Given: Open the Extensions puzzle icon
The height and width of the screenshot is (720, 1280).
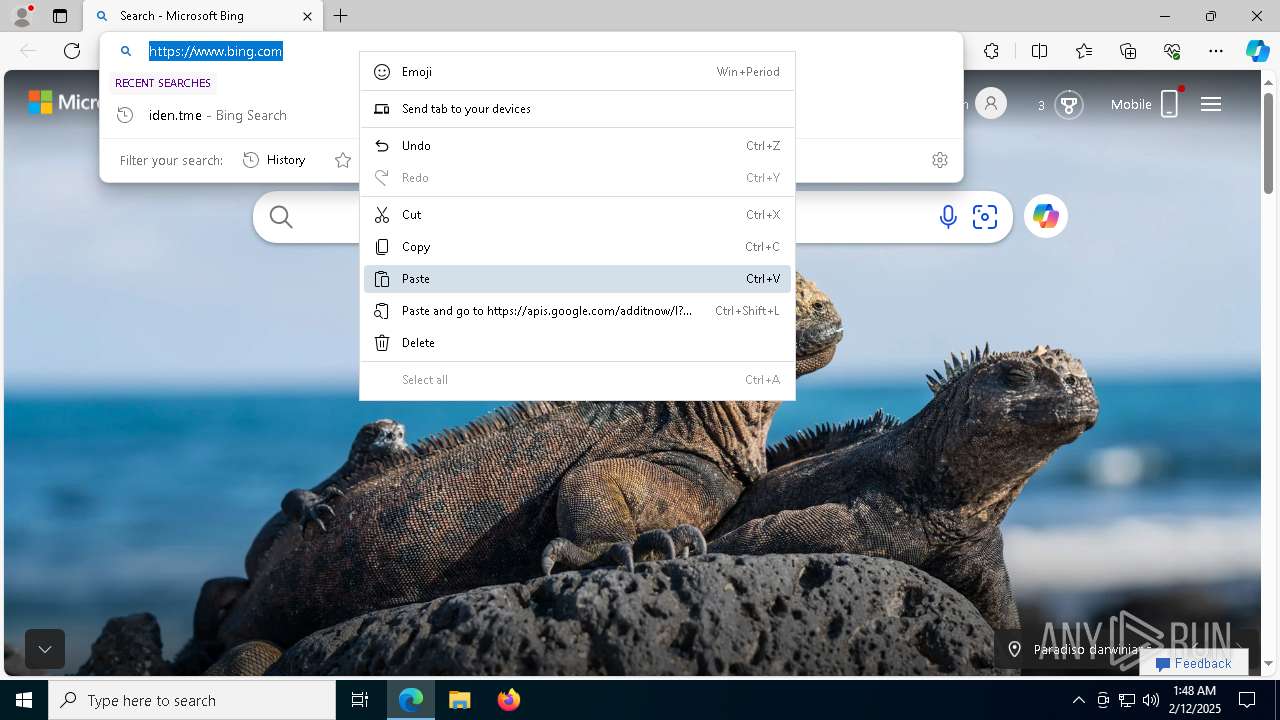Looking at the screenshot, I should [991, 51].
